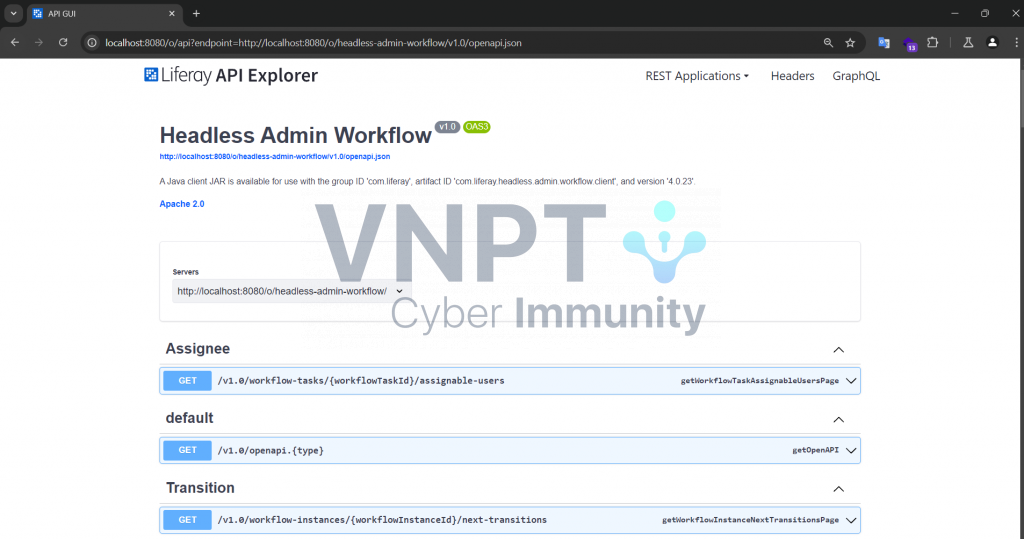Expand the getOpenAPI endpoint row
The image size is (1024, 539).
[851, 450]
